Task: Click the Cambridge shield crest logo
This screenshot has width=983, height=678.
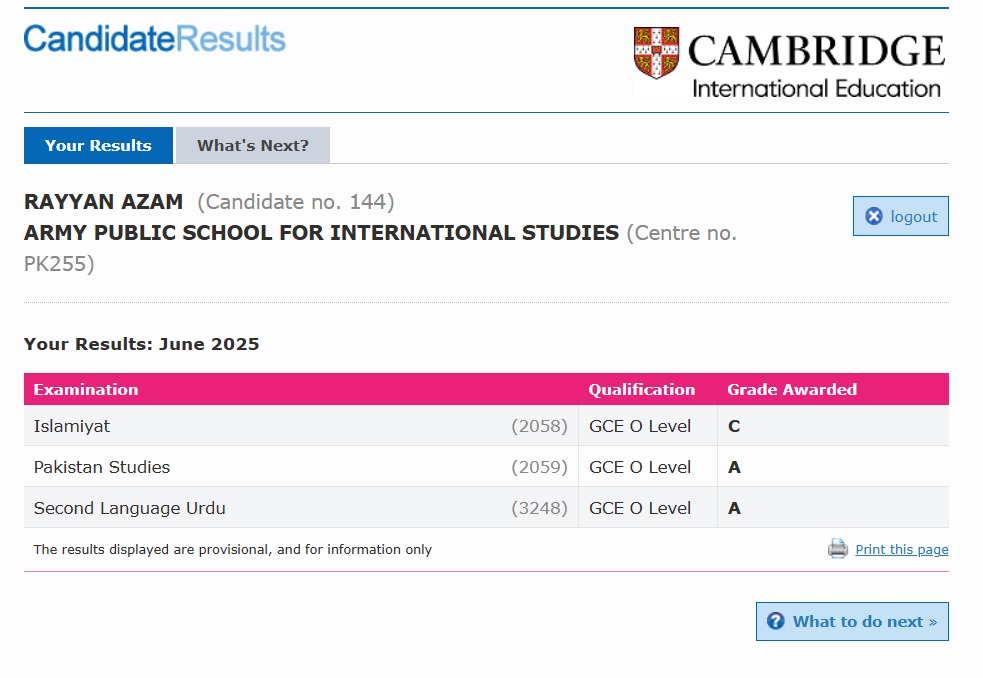Action: coord(656,53)
